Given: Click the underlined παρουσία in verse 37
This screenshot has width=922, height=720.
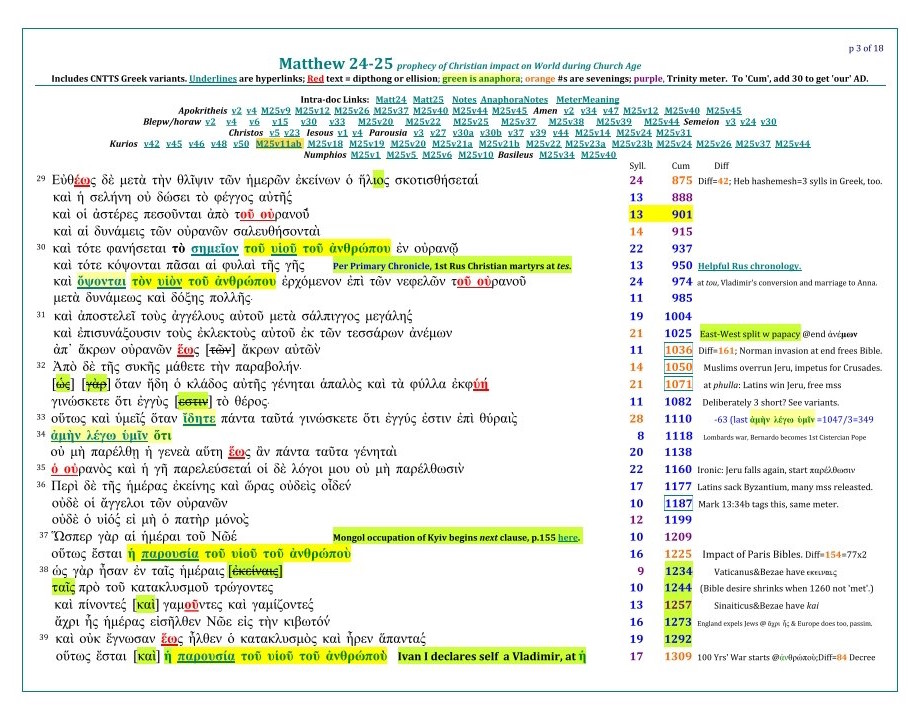Looking at the screenshot, I should pos(170,554).
